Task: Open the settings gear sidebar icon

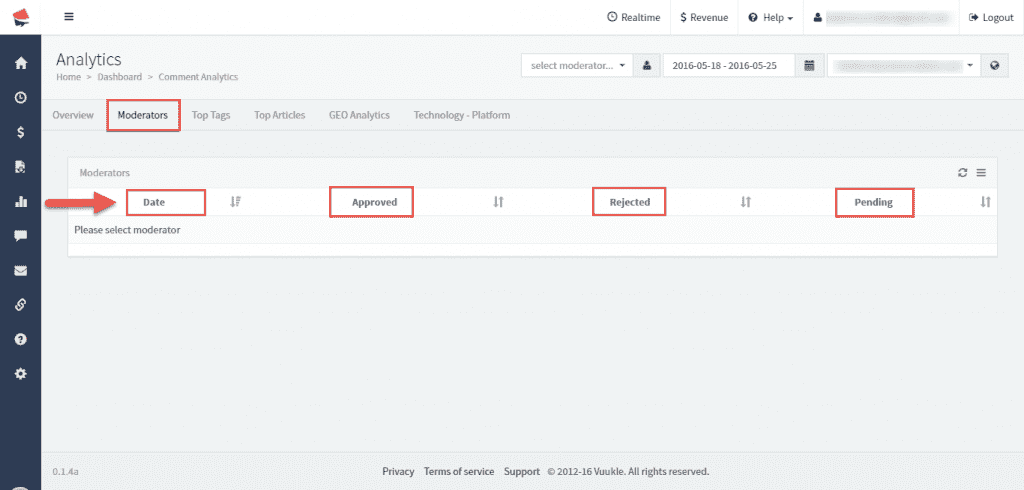Action: (20, 373)
